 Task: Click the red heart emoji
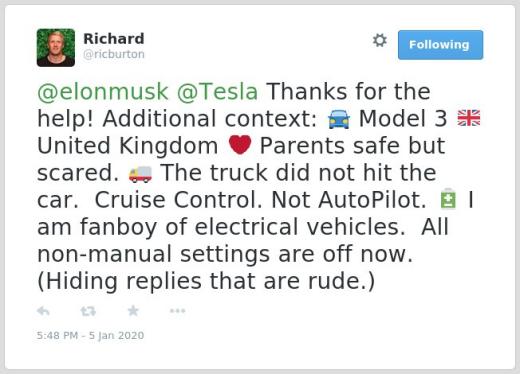[240, 145]
